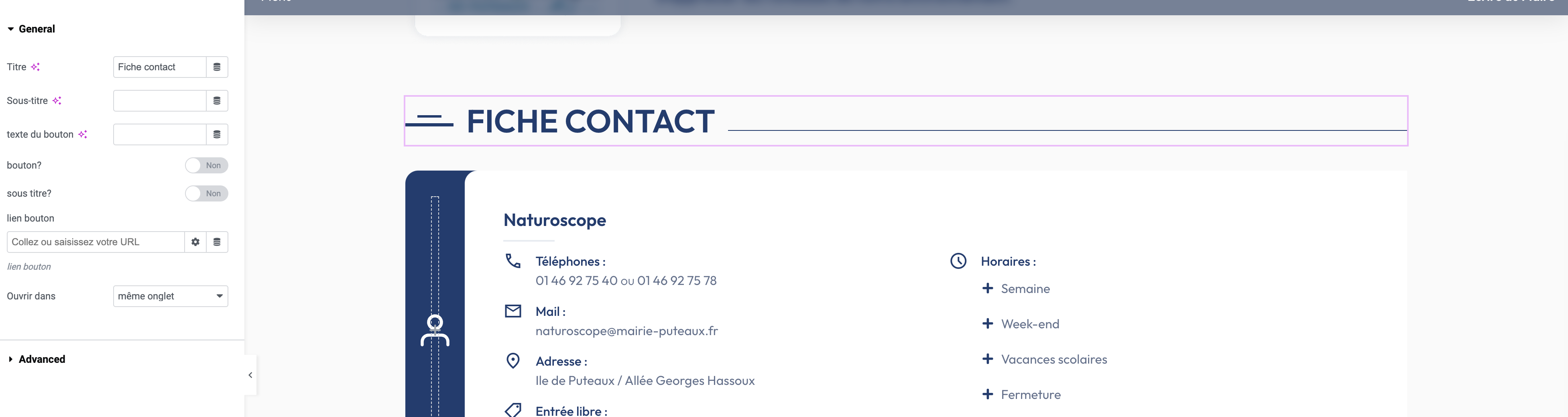Viewport: 1568px width, 417px height.
Task: Toggle the bouton? switch
Action: coord(206,166)
